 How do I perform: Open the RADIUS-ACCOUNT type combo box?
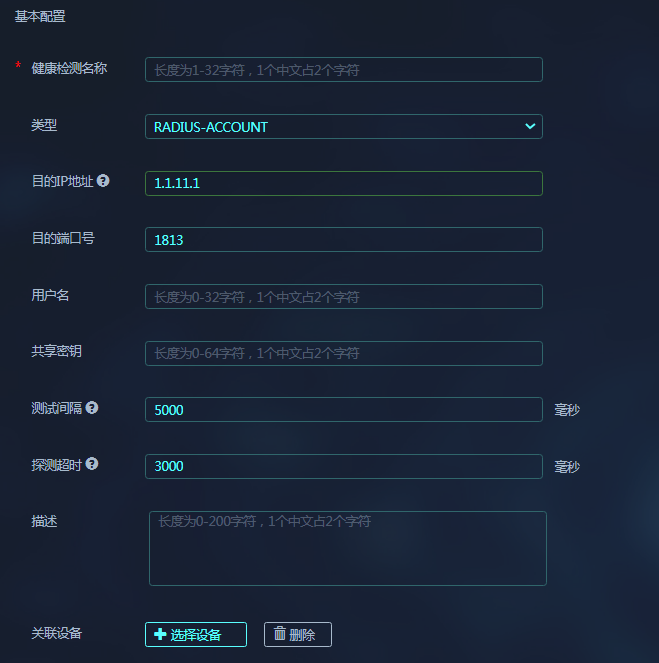tap(344, 126)
